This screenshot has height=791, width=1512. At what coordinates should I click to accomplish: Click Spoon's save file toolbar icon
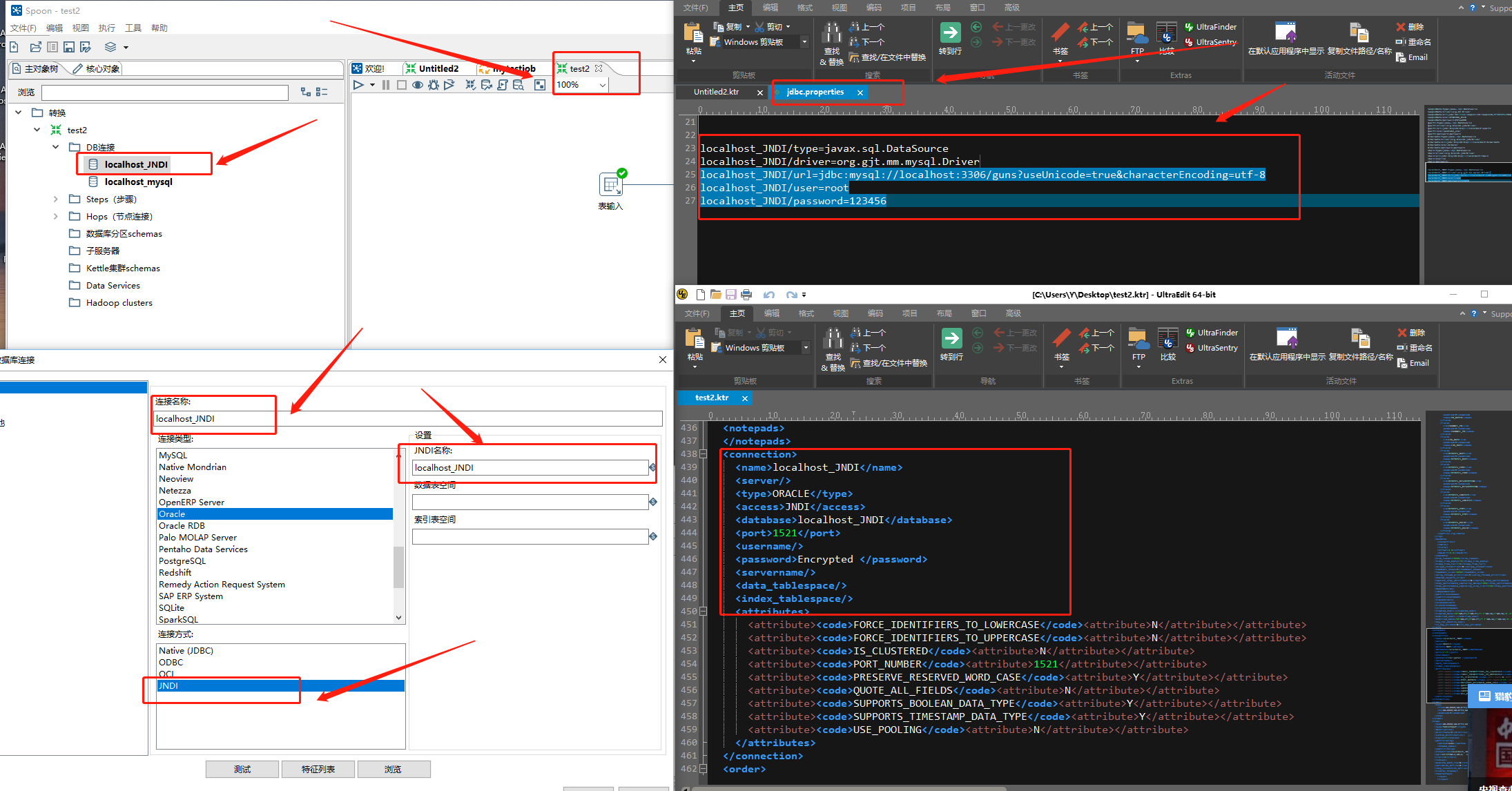click(x=69, y=47)
